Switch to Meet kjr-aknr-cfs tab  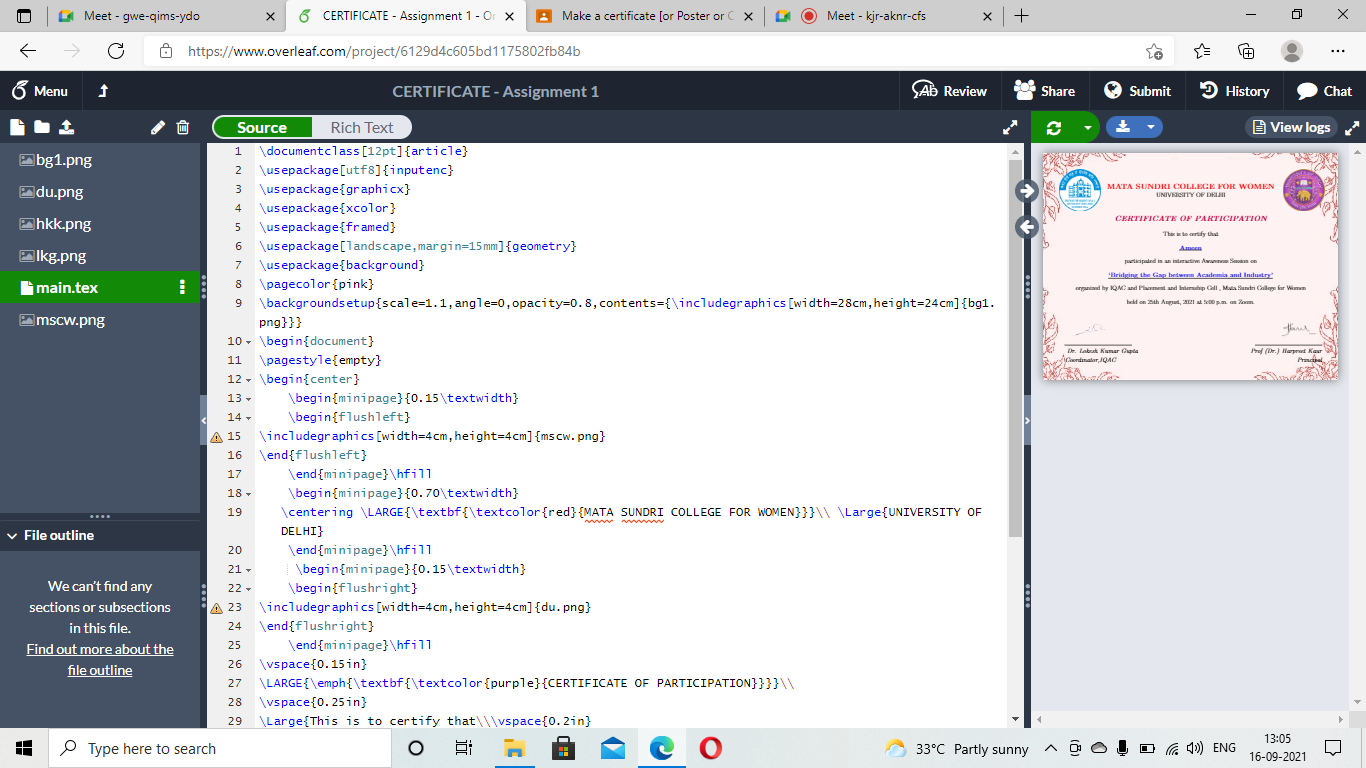(884, 16)
